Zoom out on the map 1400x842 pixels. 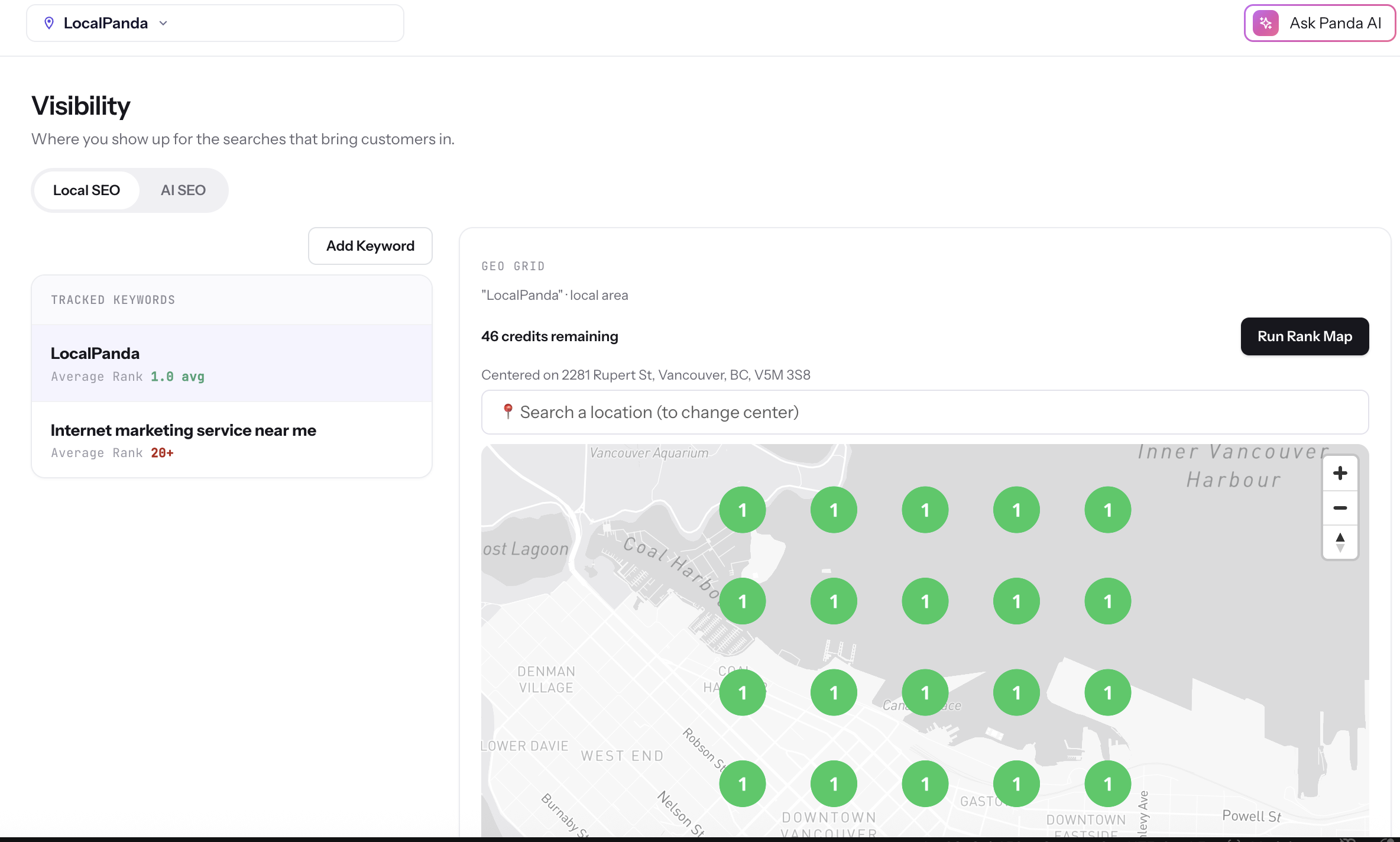tap(1340, 508)
